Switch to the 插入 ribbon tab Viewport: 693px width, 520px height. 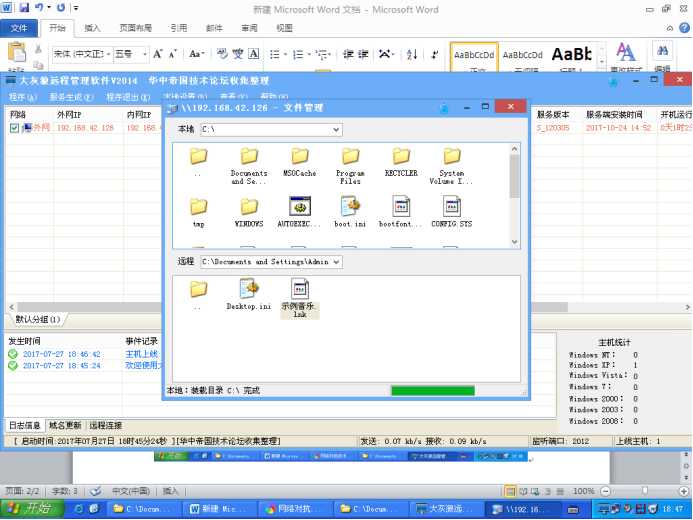[x=92, y=28]
